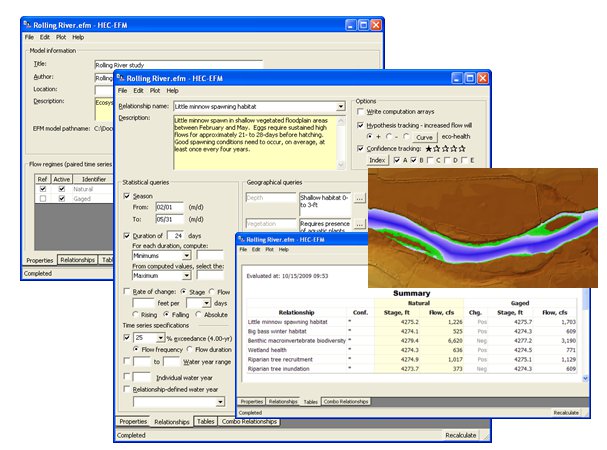Click the fifth confidence tracking star
The height and width of the screenshot is (450, 607).
pos(462,148)
